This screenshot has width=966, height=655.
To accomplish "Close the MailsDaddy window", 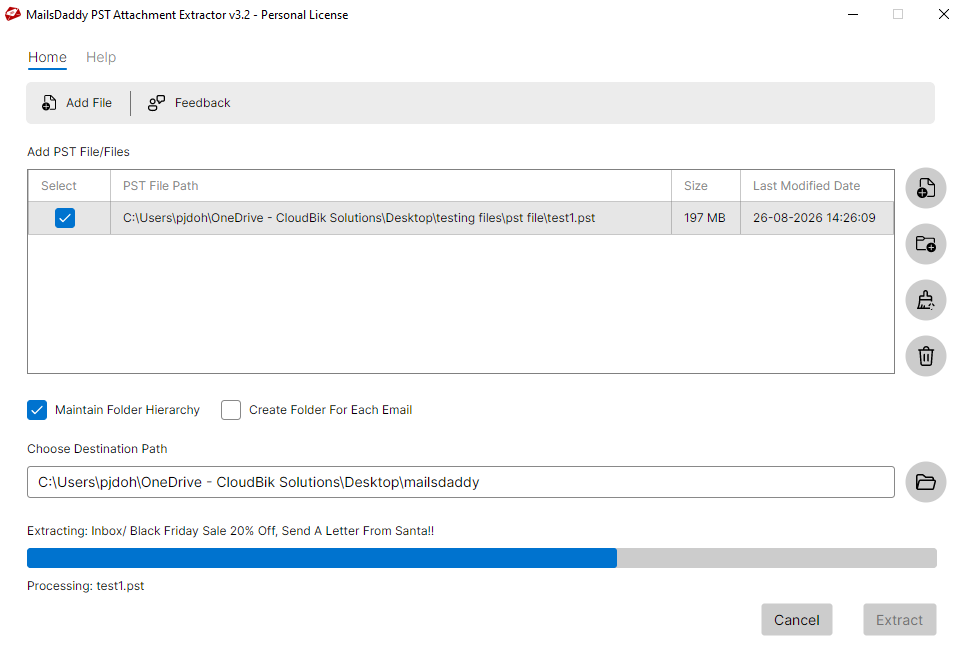I will (x=943, y=14).
